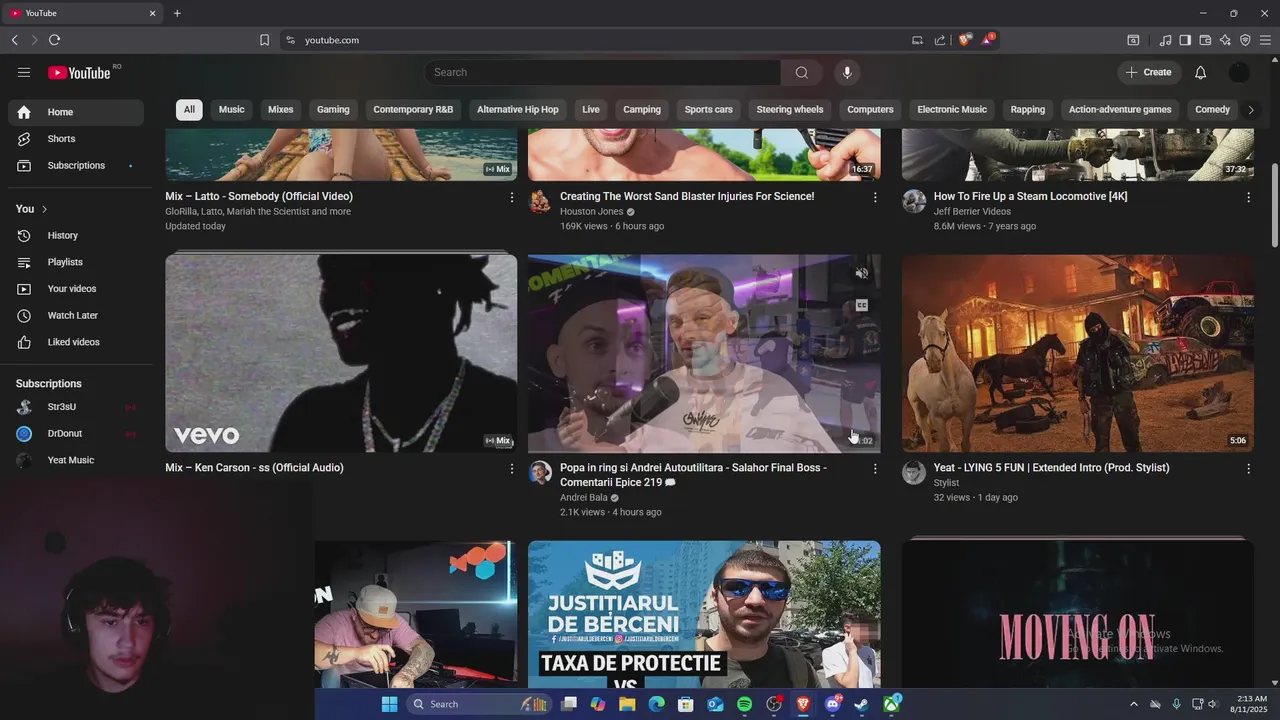Open Discord from the taskbar
This screenshot has width=1280, height=720.
pyautogui.click(x=832, y=704)
